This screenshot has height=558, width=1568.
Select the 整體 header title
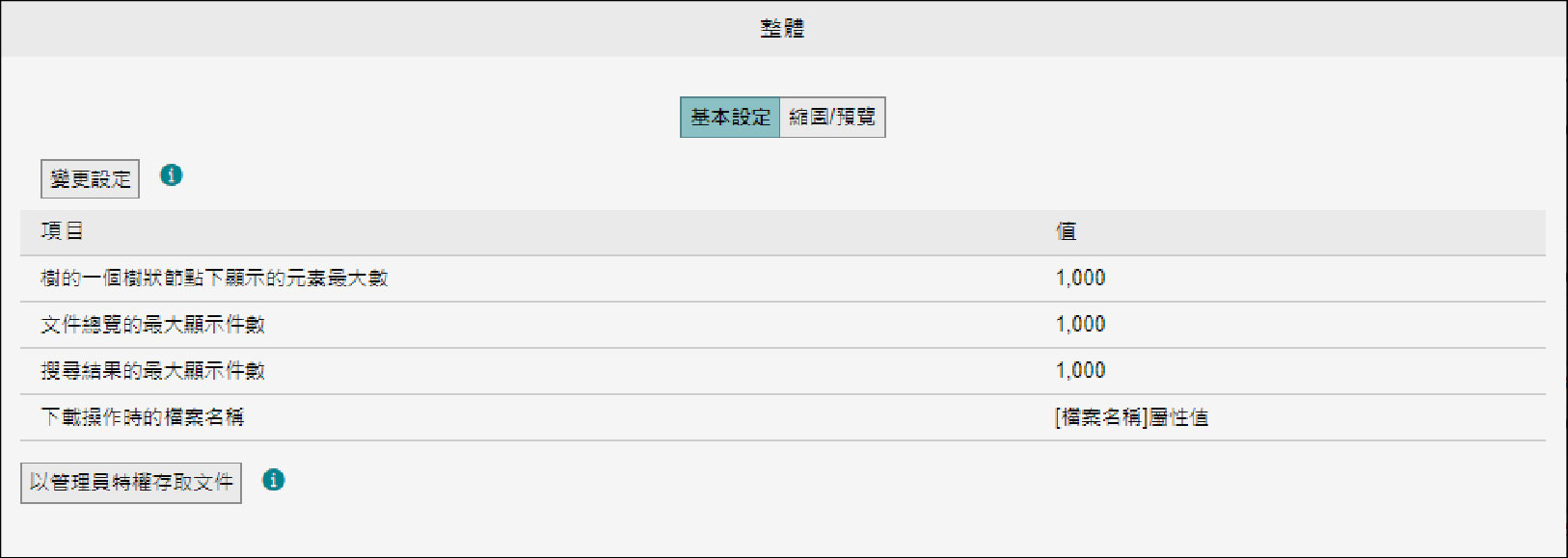pyautogui.click(x=782, y=28)
